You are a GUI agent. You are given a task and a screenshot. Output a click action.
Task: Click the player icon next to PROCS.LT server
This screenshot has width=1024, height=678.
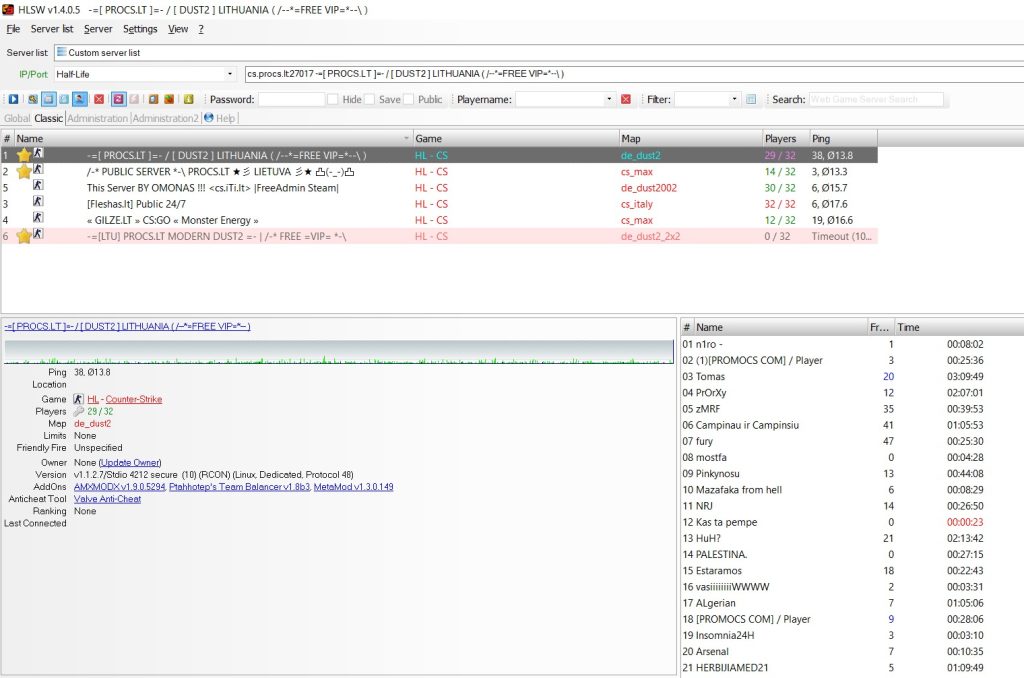(39, 154)
